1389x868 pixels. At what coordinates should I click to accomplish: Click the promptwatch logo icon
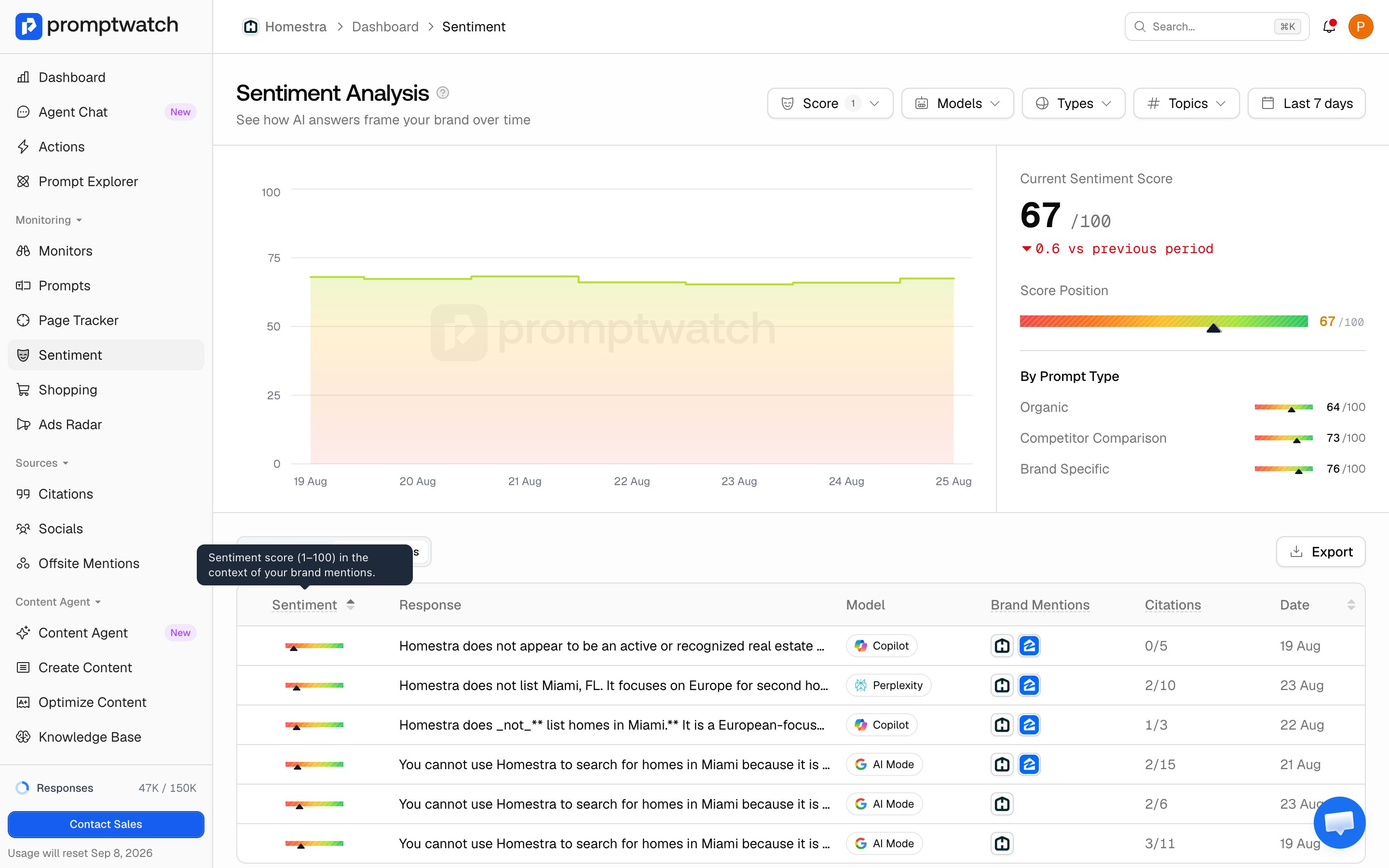(29, 27)
